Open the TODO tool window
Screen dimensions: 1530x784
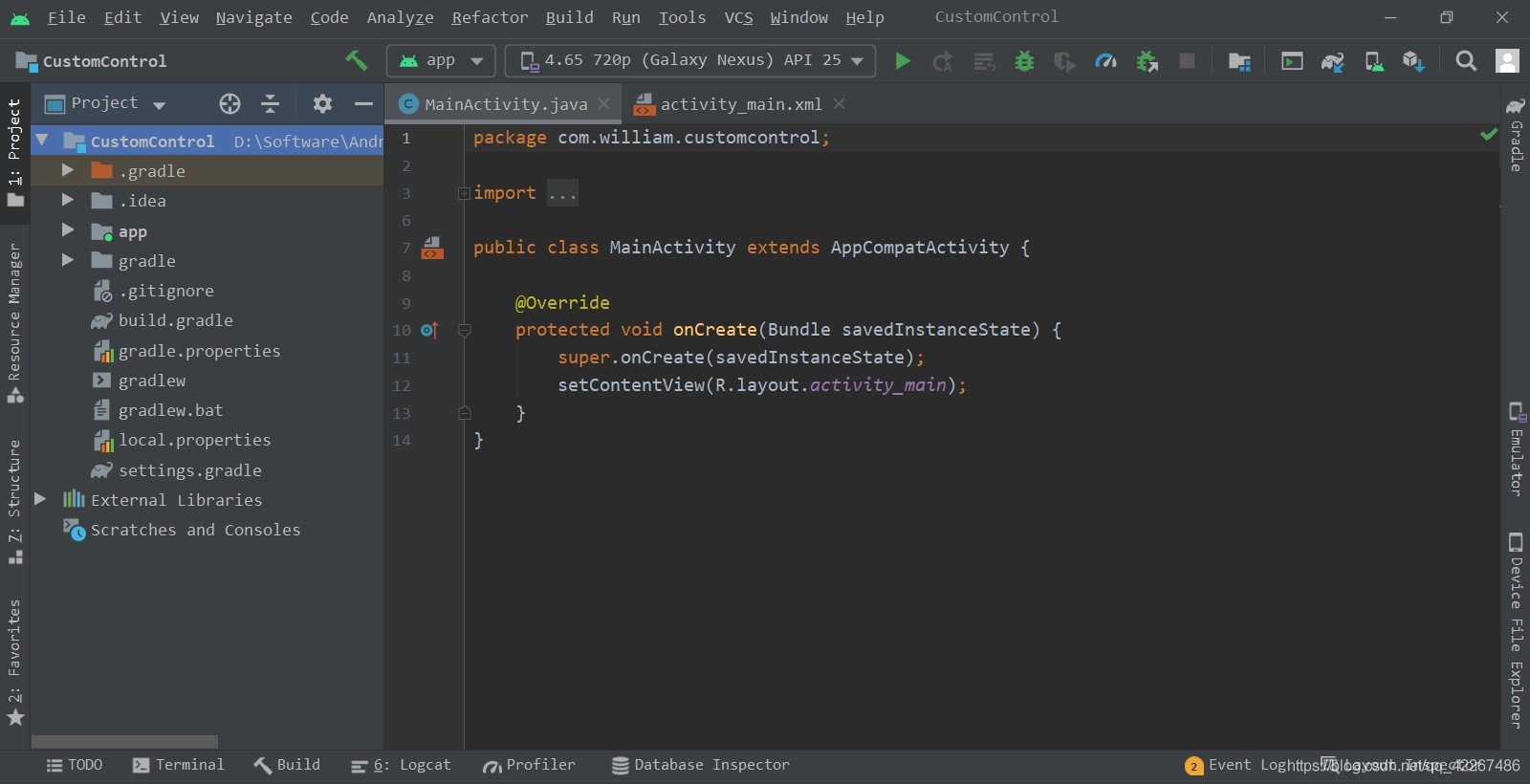[75, 765]
